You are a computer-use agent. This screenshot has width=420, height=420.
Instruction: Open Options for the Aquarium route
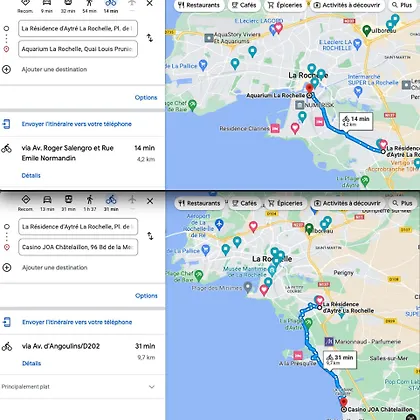tap(146, 97)
